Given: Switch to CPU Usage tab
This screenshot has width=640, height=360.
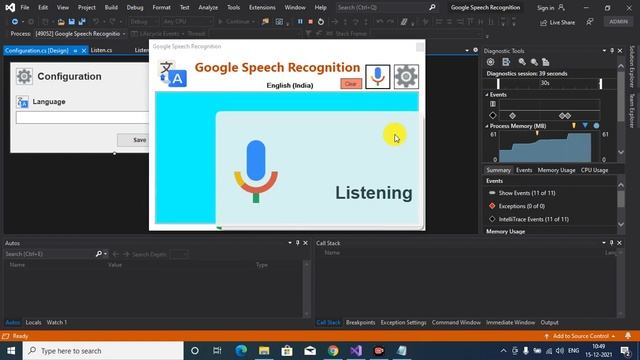Looking at the screenshot, I should [x=594, y=170].
